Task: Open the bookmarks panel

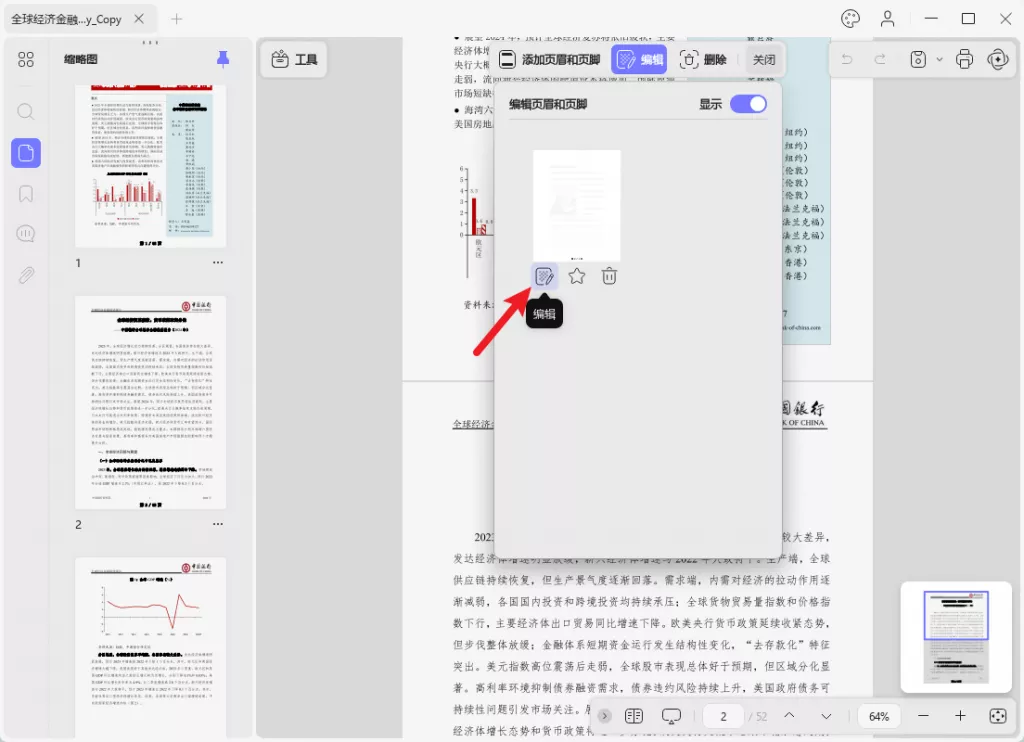Action: tap(26, 193)
